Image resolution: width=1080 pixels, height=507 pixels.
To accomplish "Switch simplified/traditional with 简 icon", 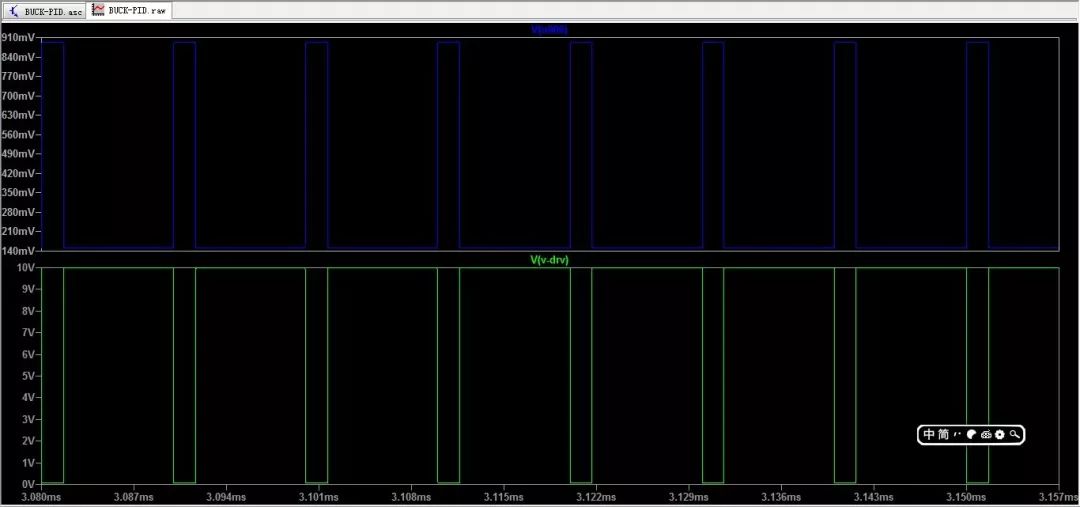I will [x=944, y=434].
